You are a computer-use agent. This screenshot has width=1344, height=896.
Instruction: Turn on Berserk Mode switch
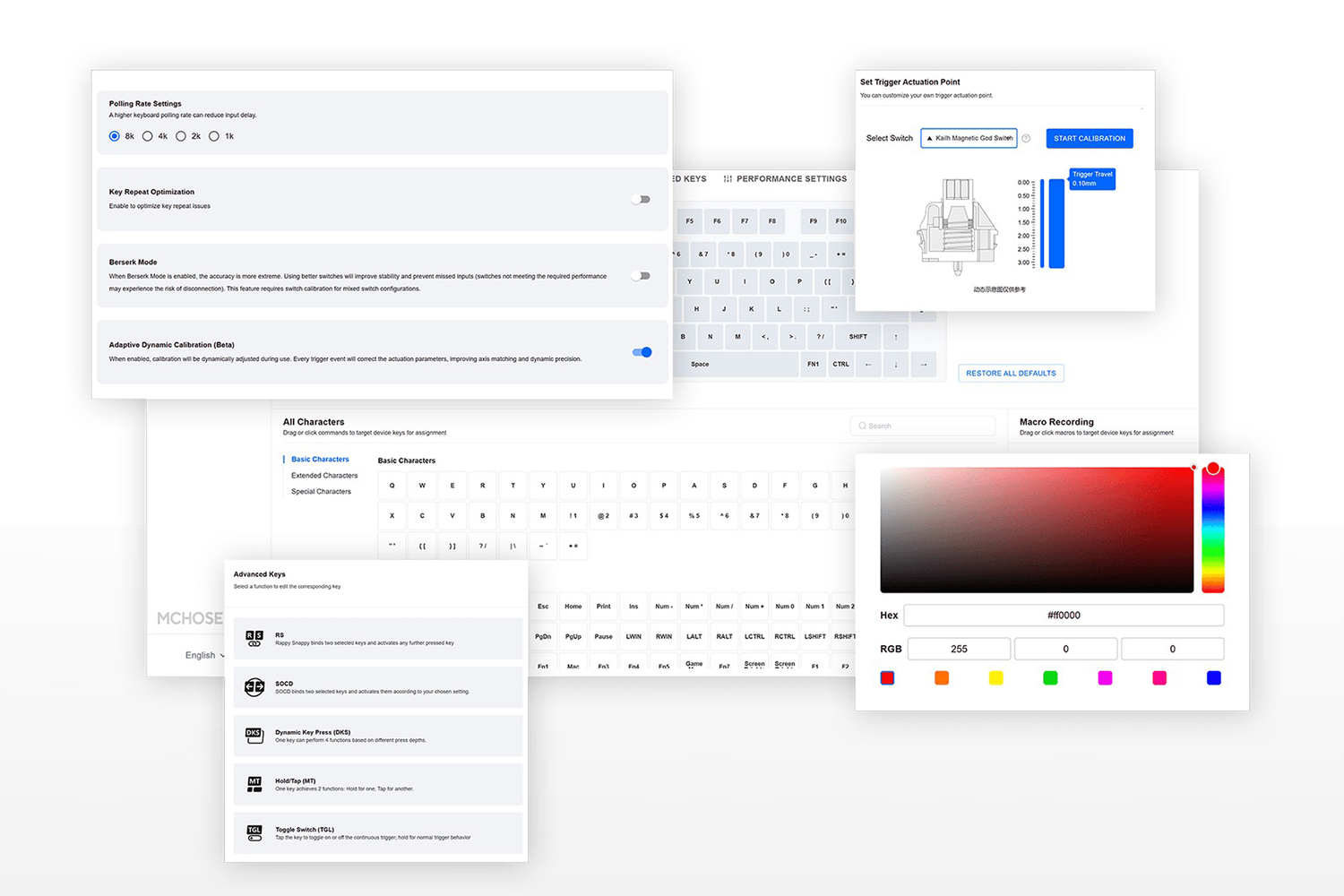pyautogui.click(x=641, y=276)
